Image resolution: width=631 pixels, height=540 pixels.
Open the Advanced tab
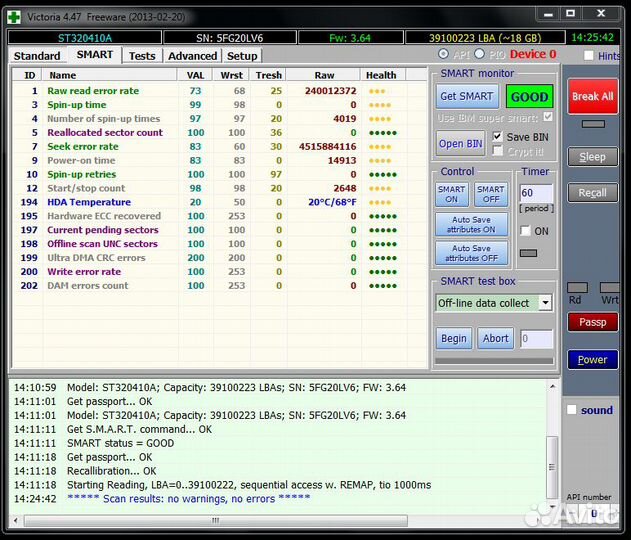[192, 56]
